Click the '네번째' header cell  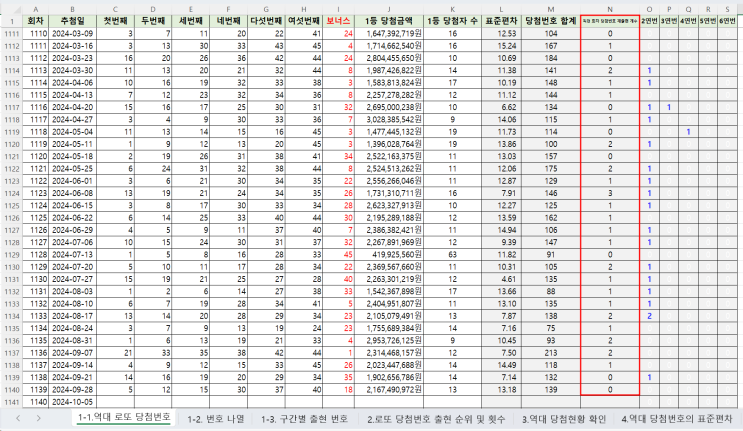click(x=228, y=21)
